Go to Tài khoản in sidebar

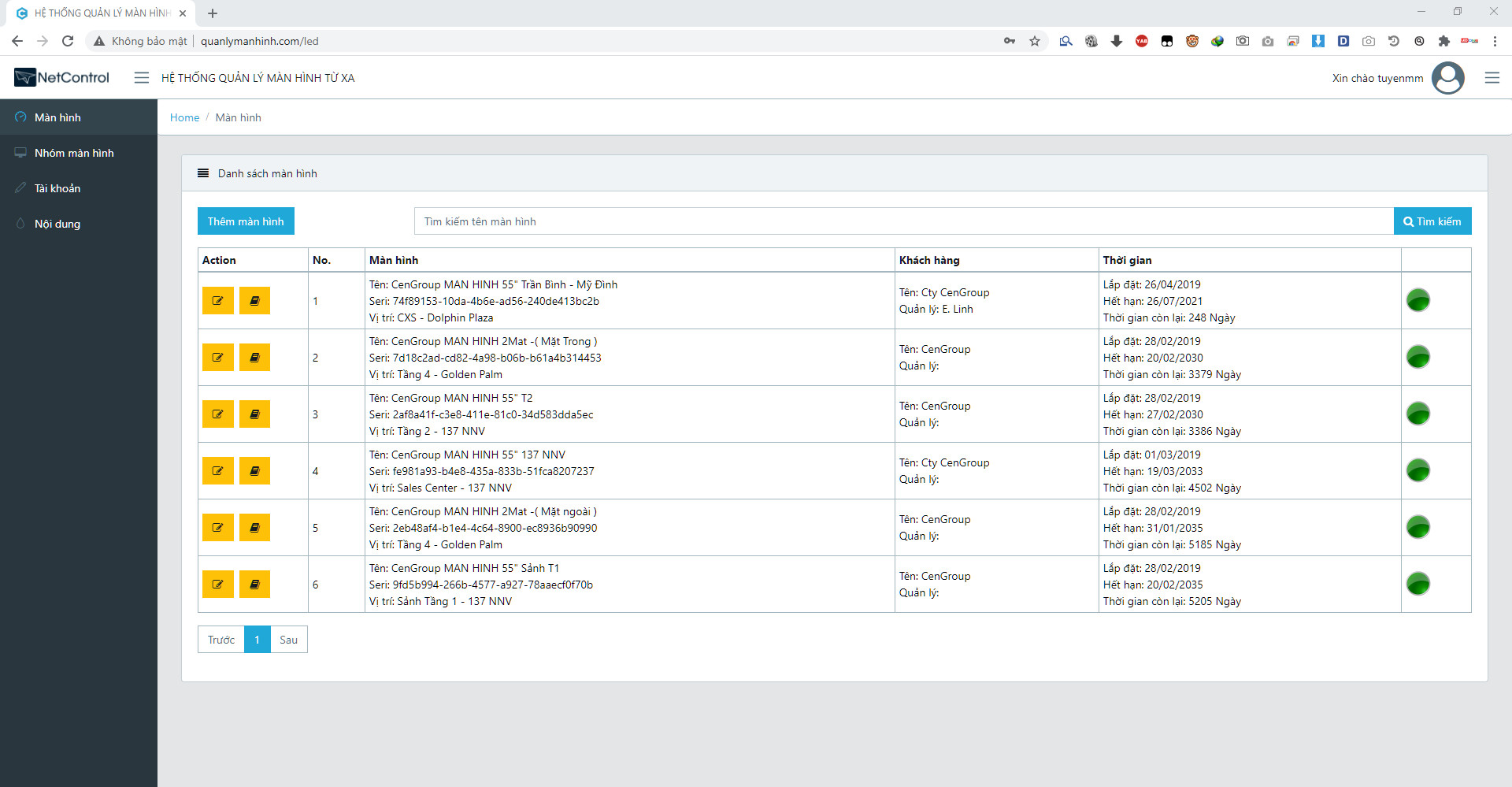tap(57, 188)
